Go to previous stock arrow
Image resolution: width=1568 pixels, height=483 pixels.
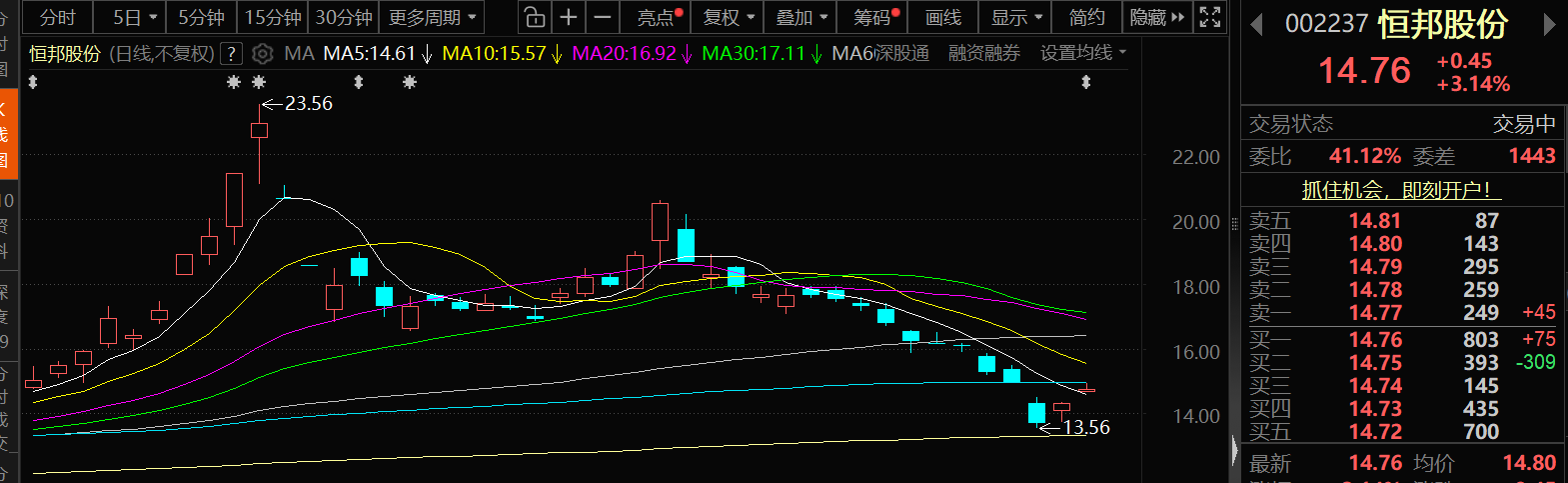[1257, 25]
